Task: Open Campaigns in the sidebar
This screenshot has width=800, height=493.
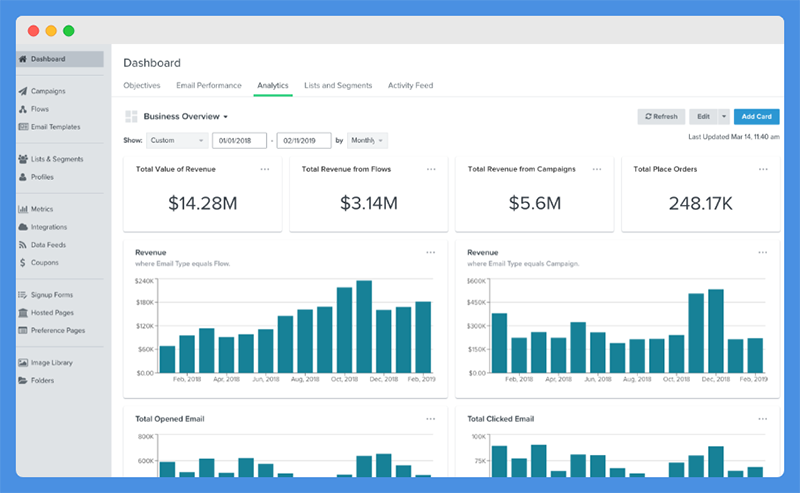Action: [x=48, y=91]
